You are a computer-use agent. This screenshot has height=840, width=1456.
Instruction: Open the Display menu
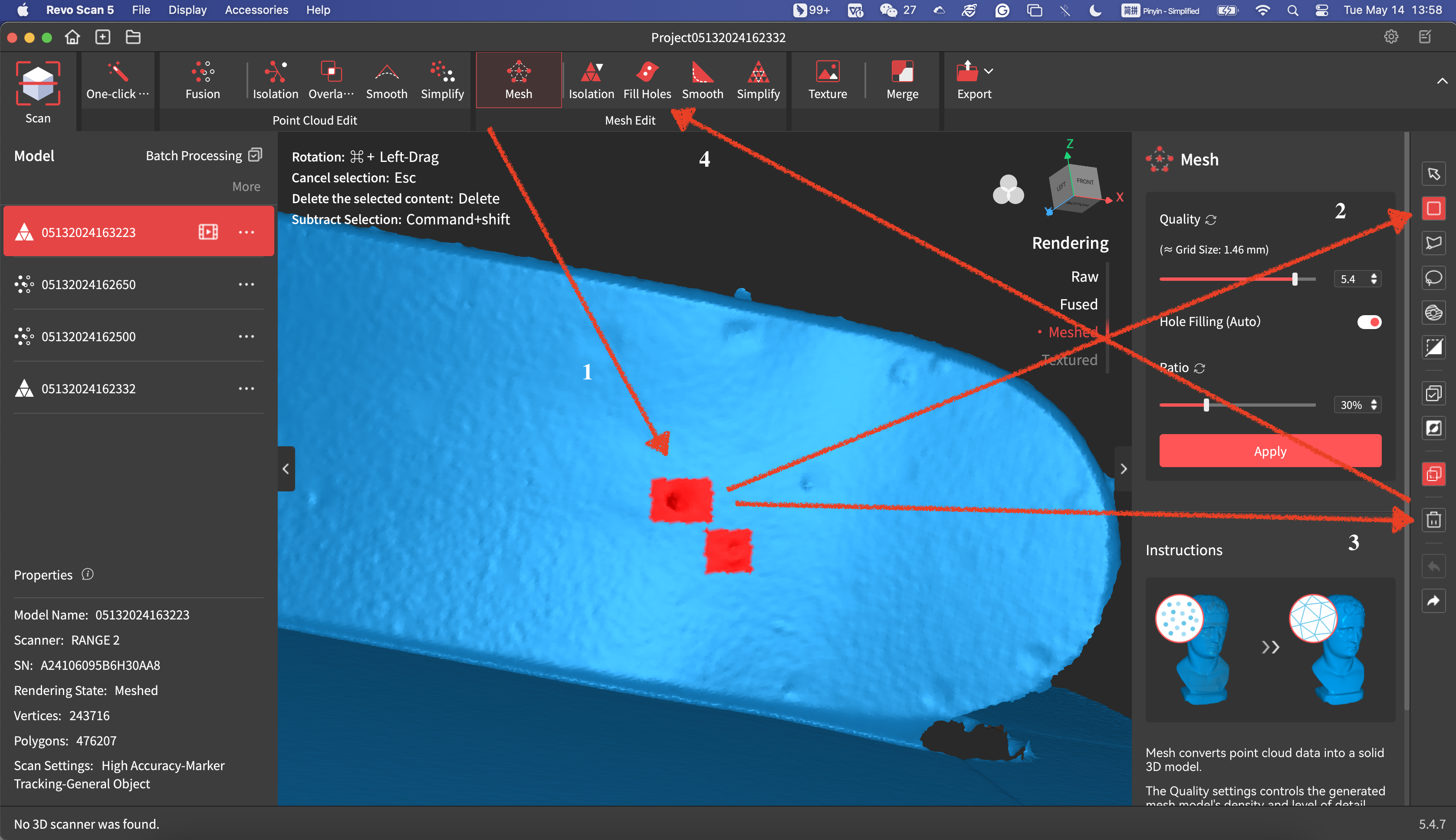[187, 10]
